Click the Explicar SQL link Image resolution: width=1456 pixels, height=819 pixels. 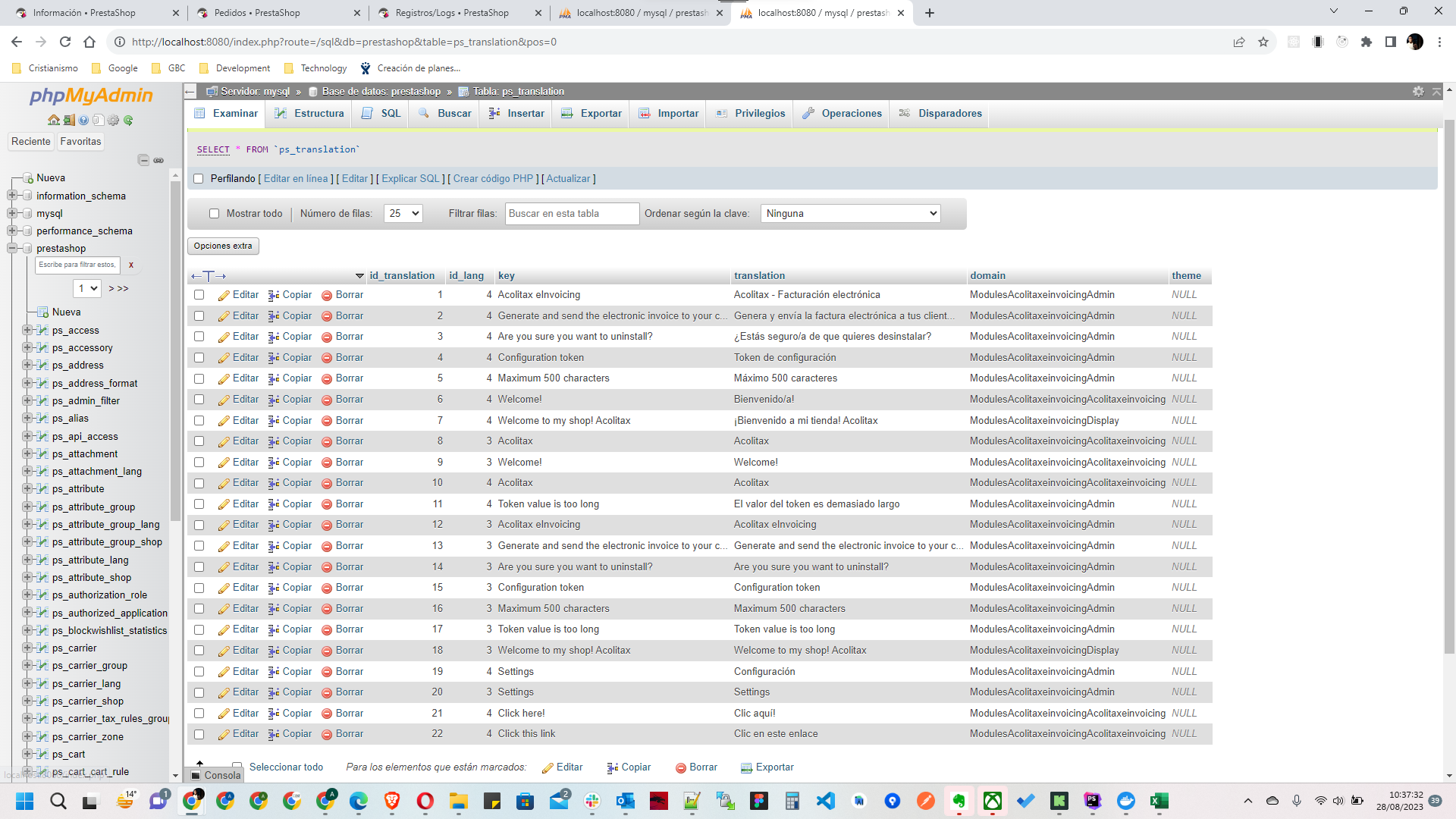click(x=410, y=179)
